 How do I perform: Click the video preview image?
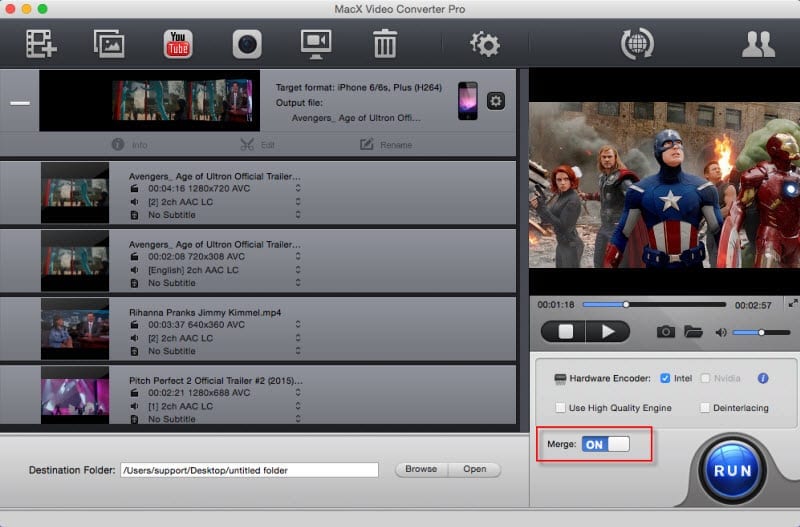tap(664, 185)
